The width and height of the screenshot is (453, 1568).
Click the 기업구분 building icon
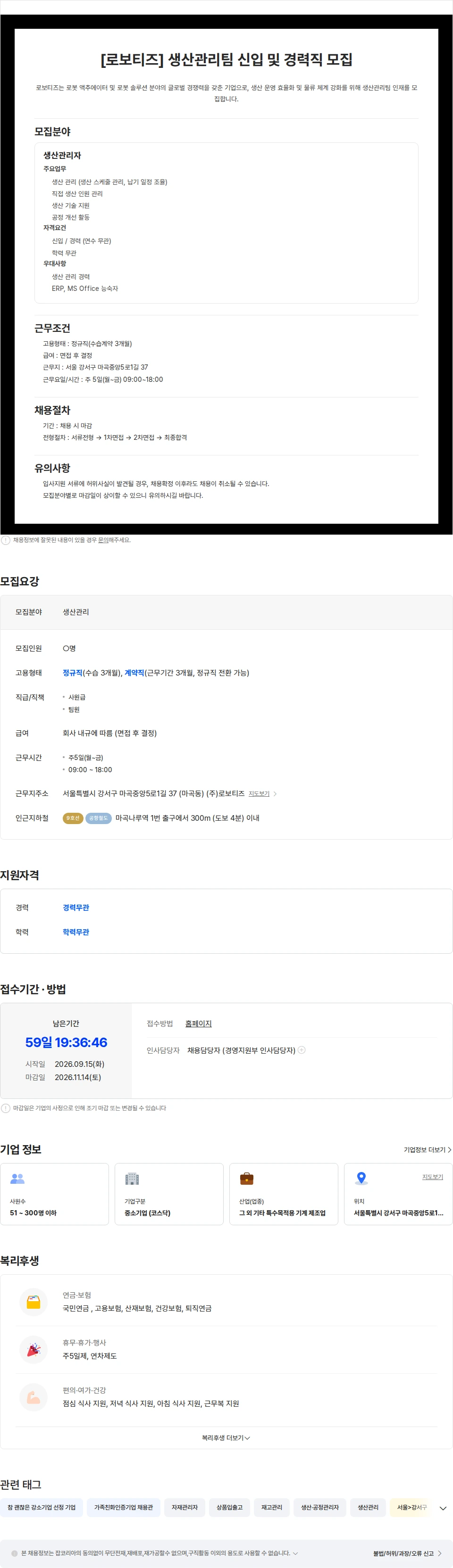click(x=132, y=1179)
